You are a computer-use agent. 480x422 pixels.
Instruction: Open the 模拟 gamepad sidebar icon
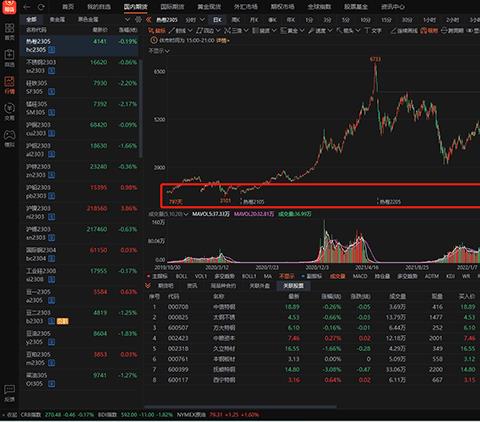pos(9,138)
